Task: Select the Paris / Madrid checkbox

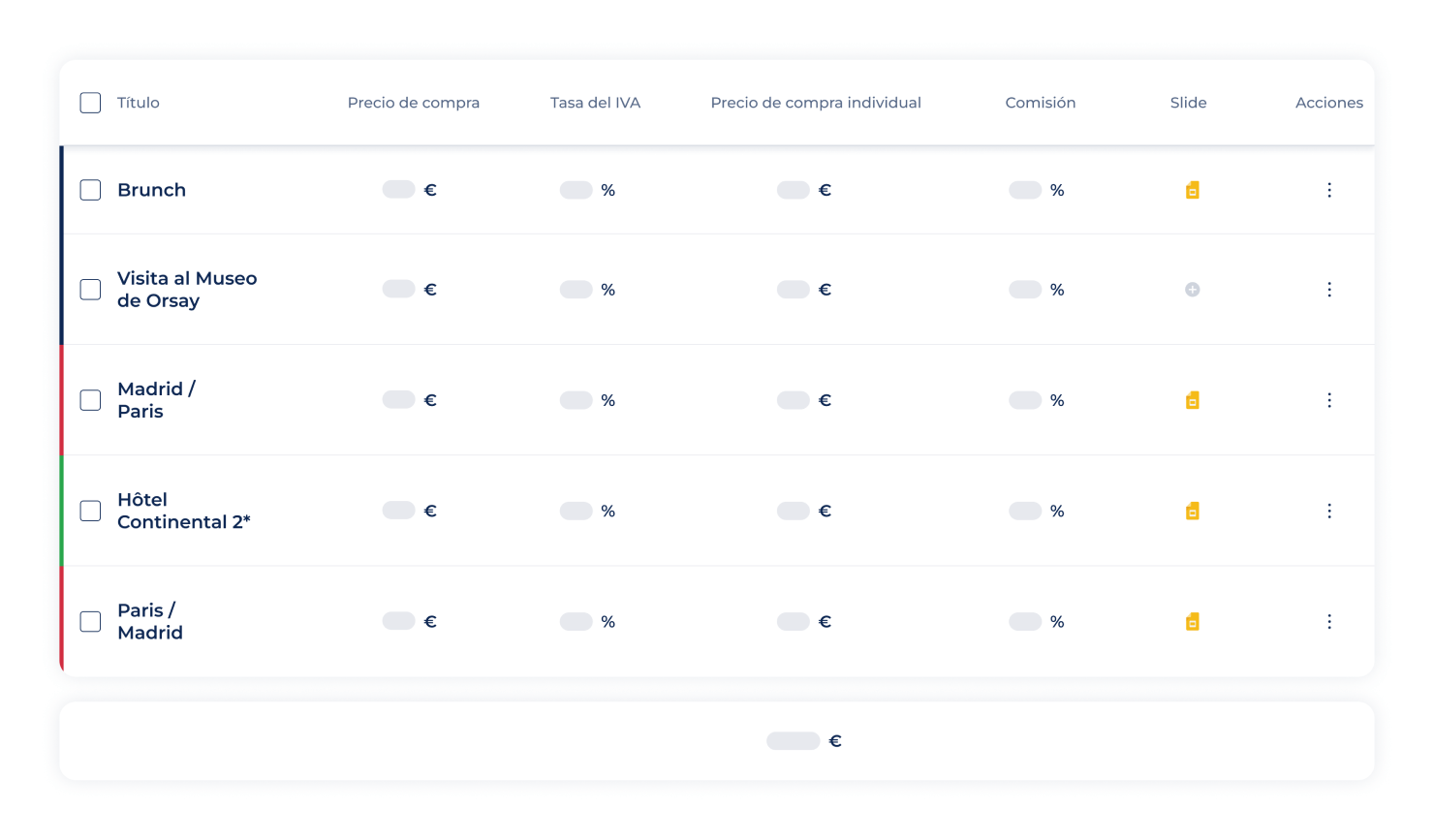Action: click(x=90, y=621)
